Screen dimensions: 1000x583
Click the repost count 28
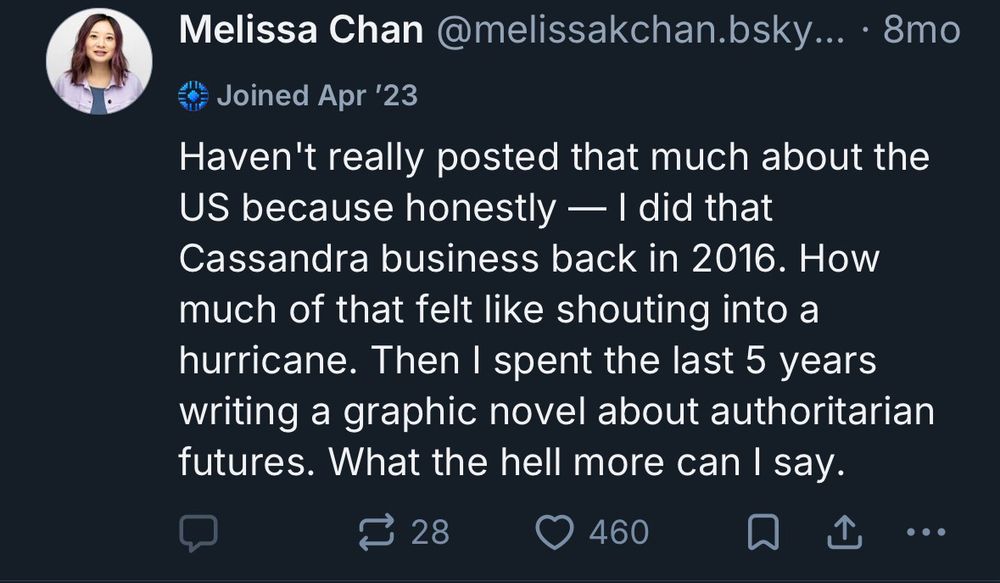(431, 532)
